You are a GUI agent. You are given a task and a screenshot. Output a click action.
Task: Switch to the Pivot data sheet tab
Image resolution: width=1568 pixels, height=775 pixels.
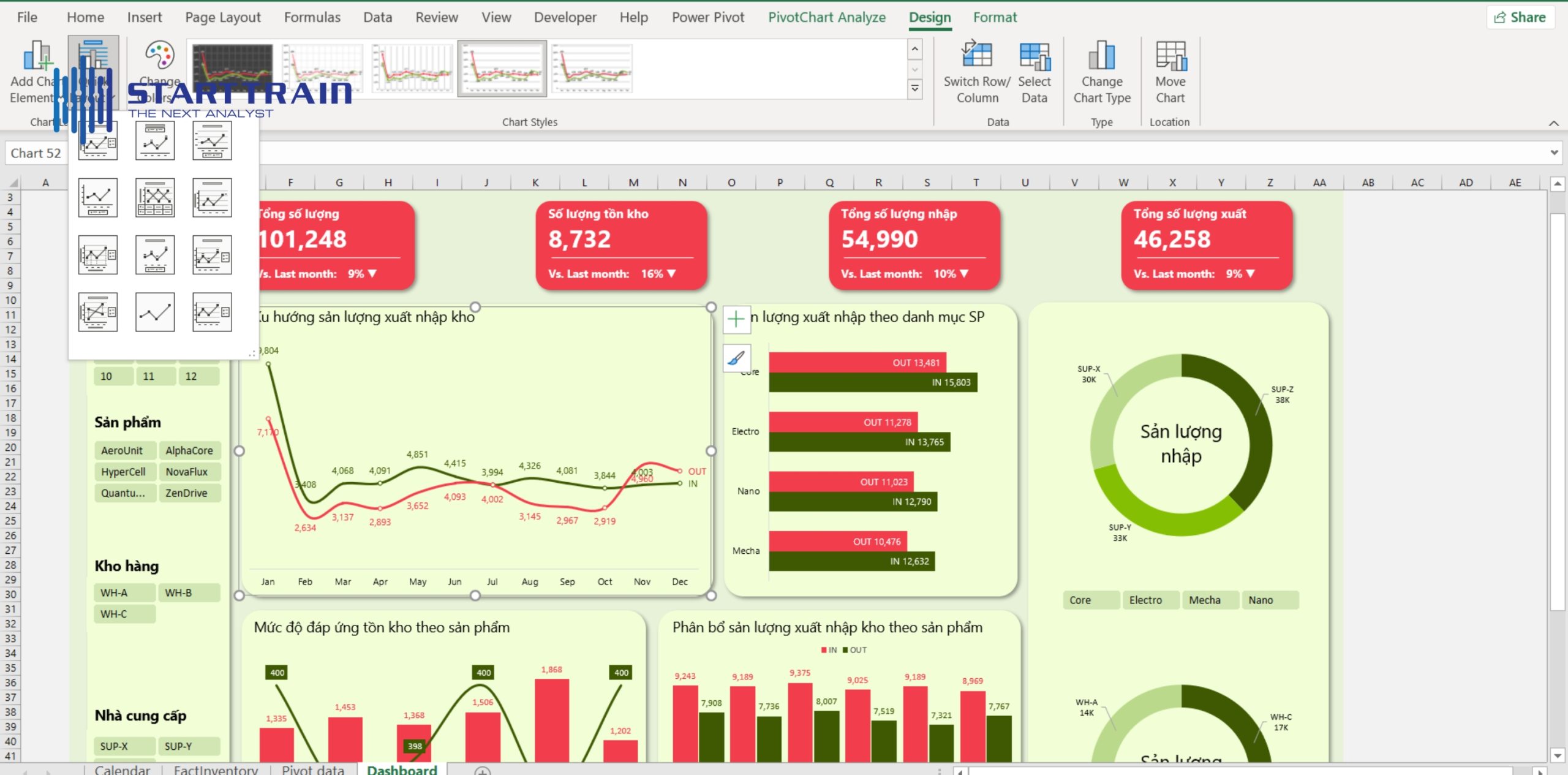click(313, 769)
